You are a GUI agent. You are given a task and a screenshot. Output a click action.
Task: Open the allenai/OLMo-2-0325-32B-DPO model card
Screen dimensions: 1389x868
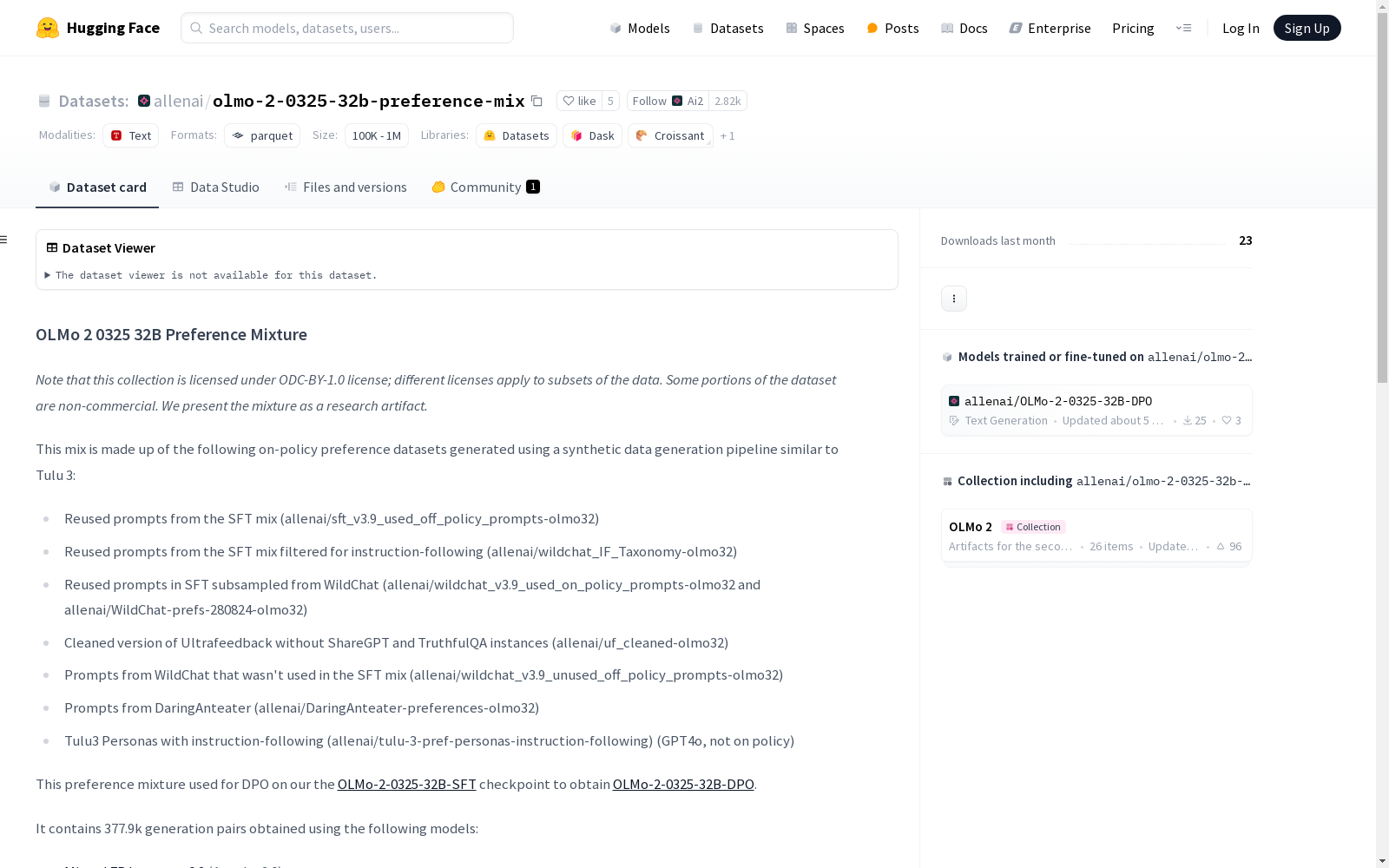pyautogui.click(x=1096, y=411)
